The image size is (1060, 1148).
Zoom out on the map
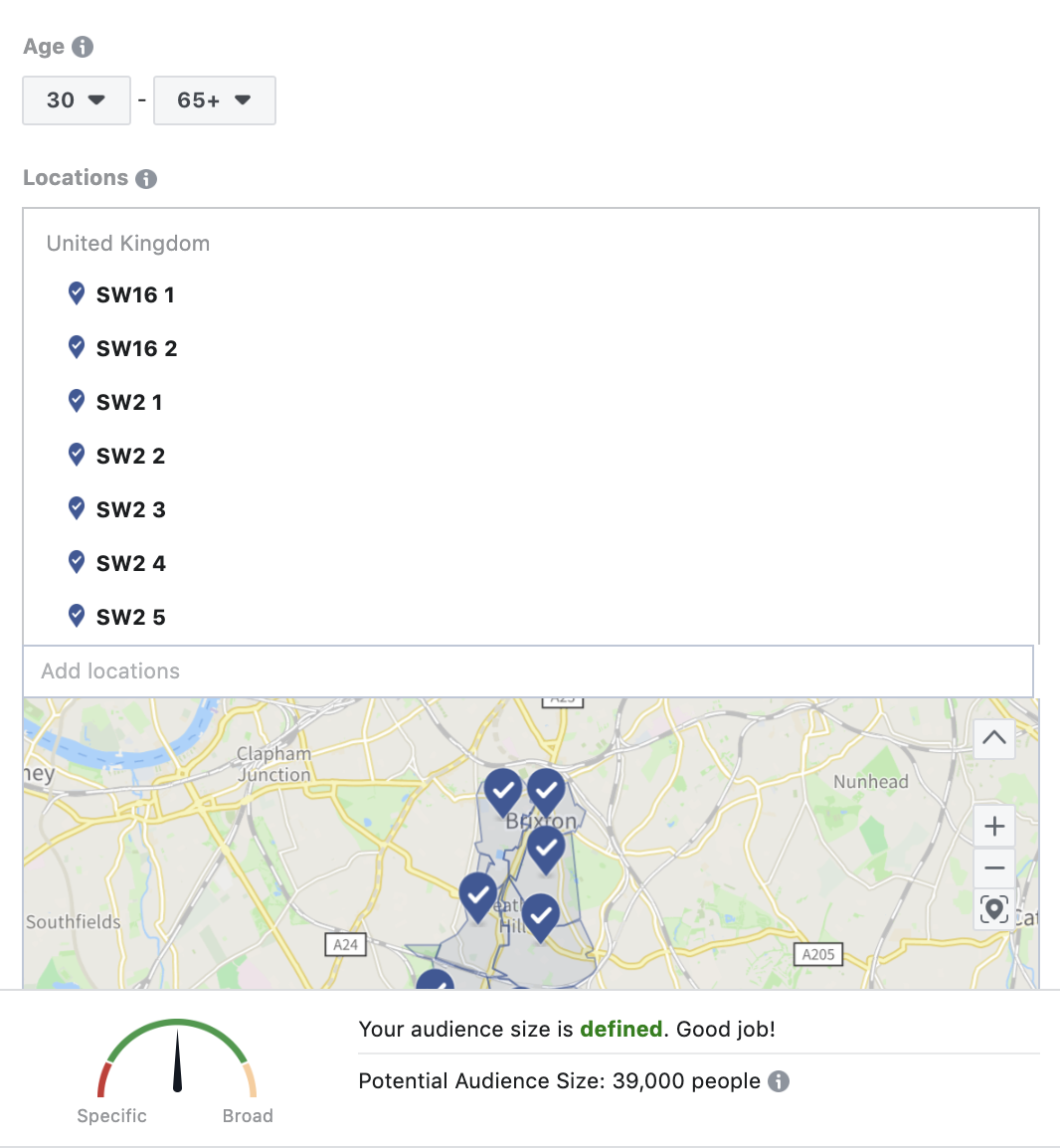point(994,868)
